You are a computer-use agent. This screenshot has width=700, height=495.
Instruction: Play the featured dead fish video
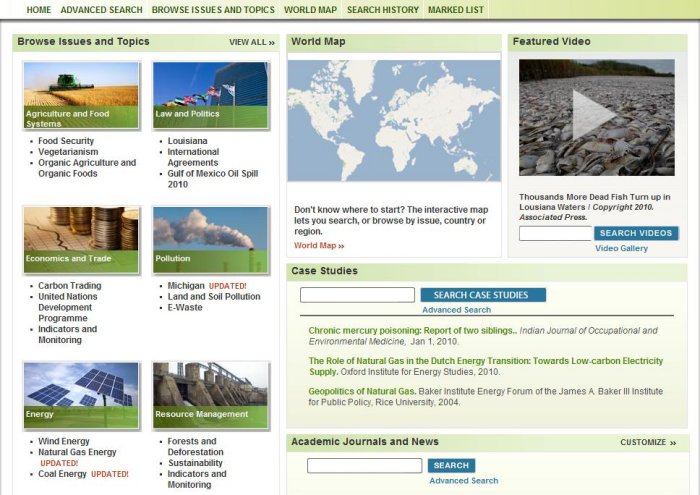click(x=596, y=117)
